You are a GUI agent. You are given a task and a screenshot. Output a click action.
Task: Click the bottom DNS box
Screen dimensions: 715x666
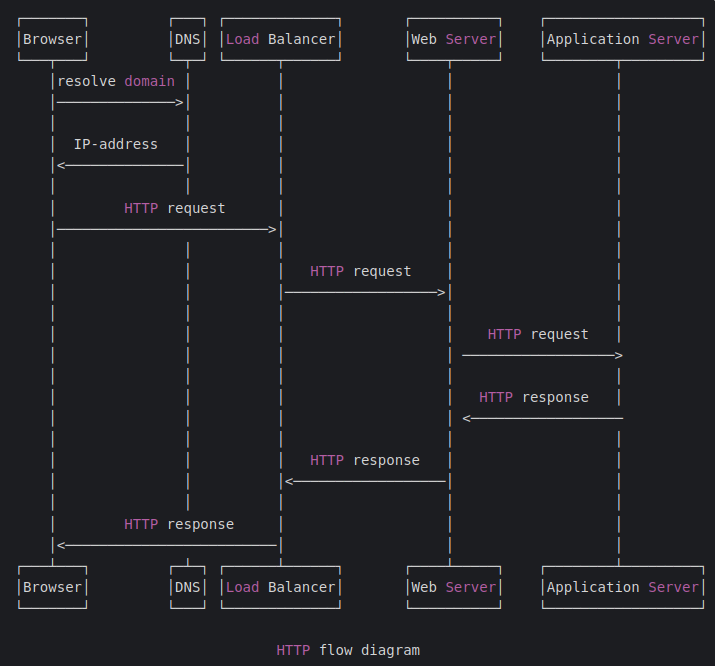(x=187, y=587)
